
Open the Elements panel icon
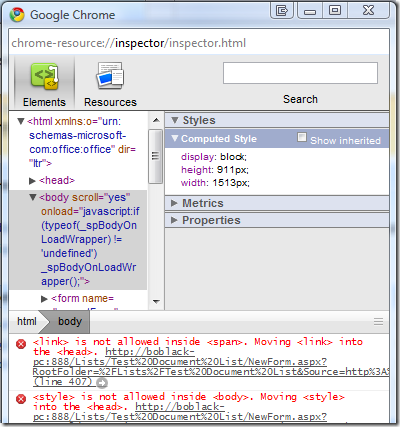(45, 77)
